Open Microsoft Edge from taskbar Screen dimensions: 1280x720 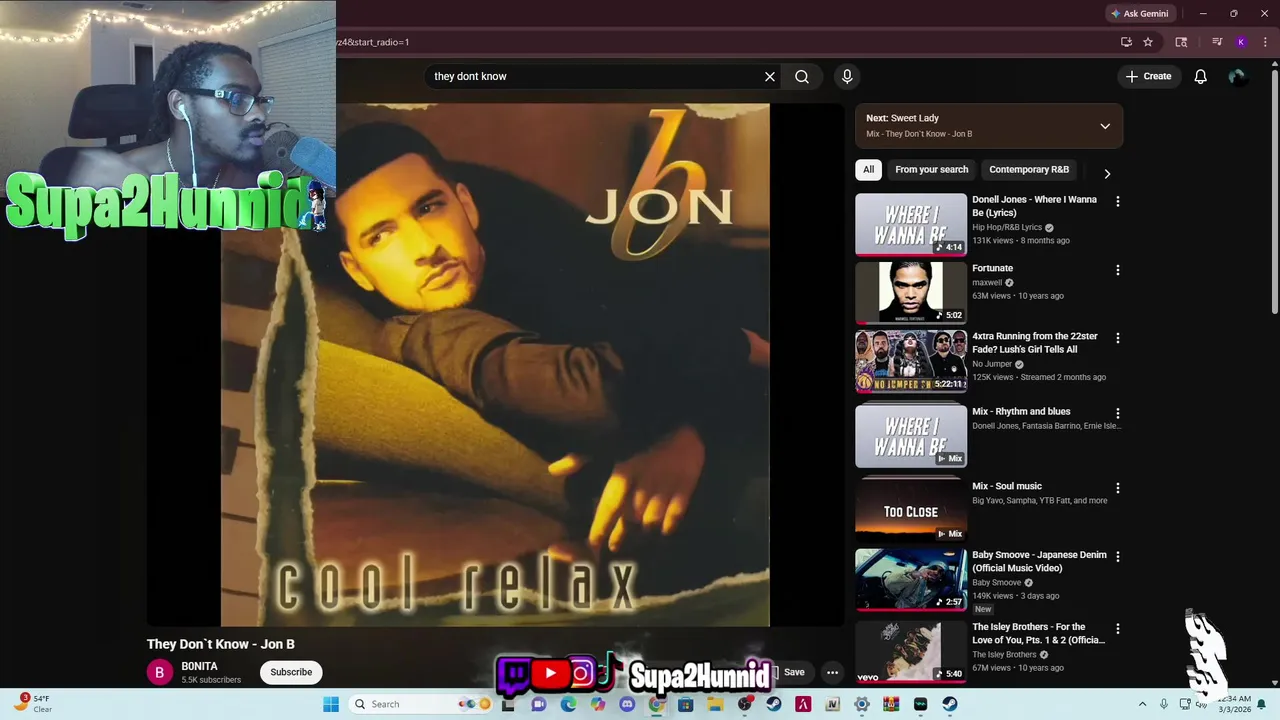pos(568,704)
